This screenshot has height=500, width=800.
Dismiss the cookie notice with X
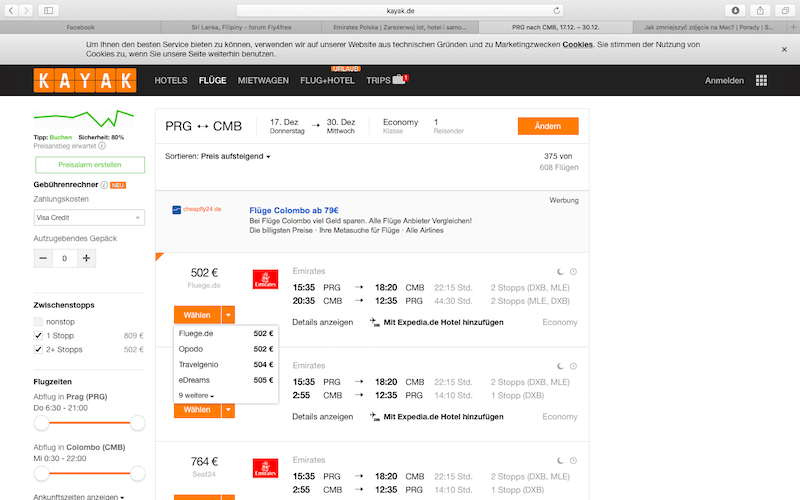point(784,49)
